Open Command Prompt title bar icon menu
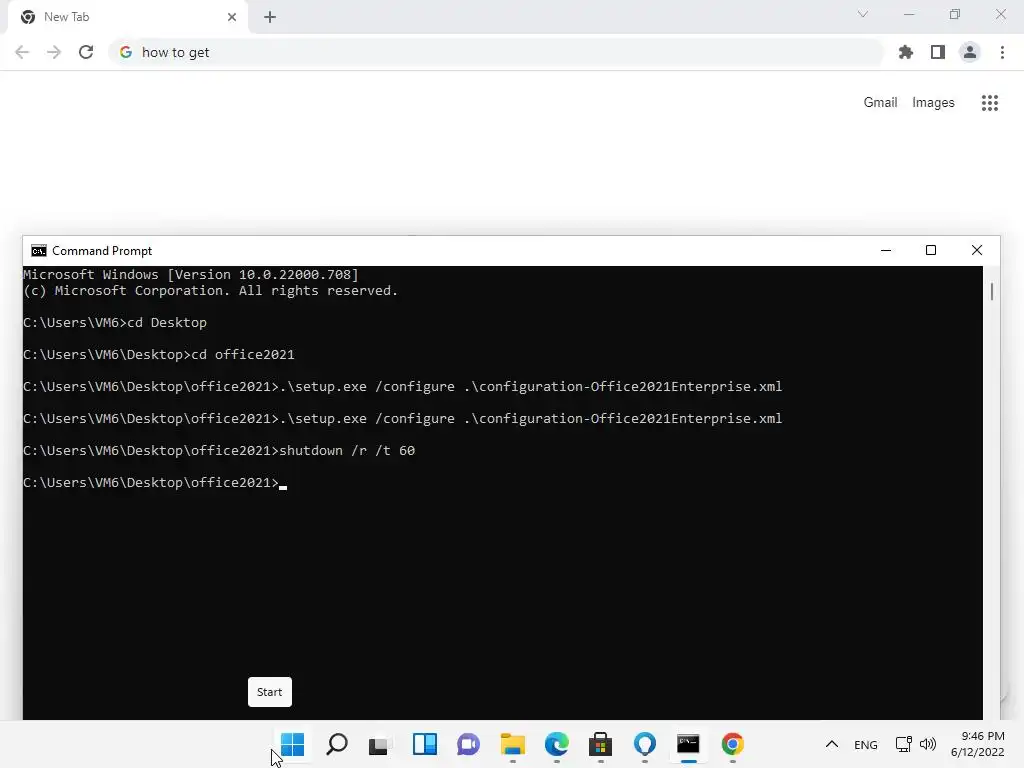This screenshot has width=1024, height=768. (39, 251)
